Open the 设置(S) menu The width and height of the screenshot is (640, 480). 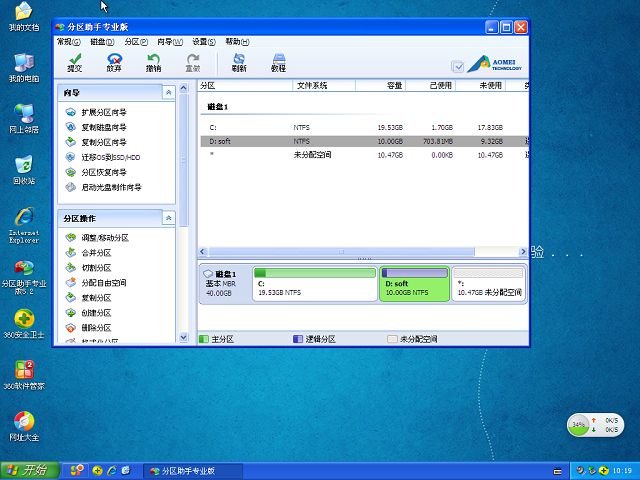point(204,42)
